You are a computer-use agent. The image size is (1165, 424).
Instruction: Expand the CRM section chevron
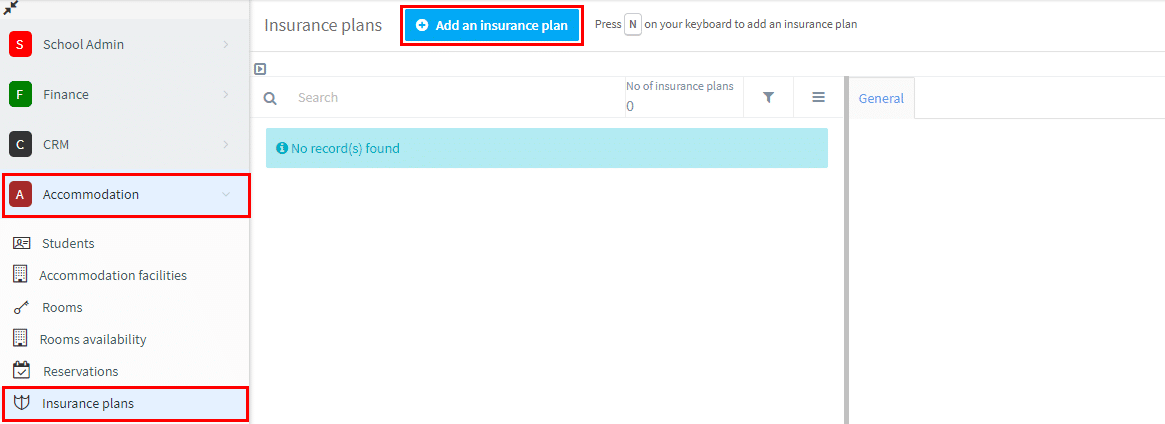coord(226,144)
